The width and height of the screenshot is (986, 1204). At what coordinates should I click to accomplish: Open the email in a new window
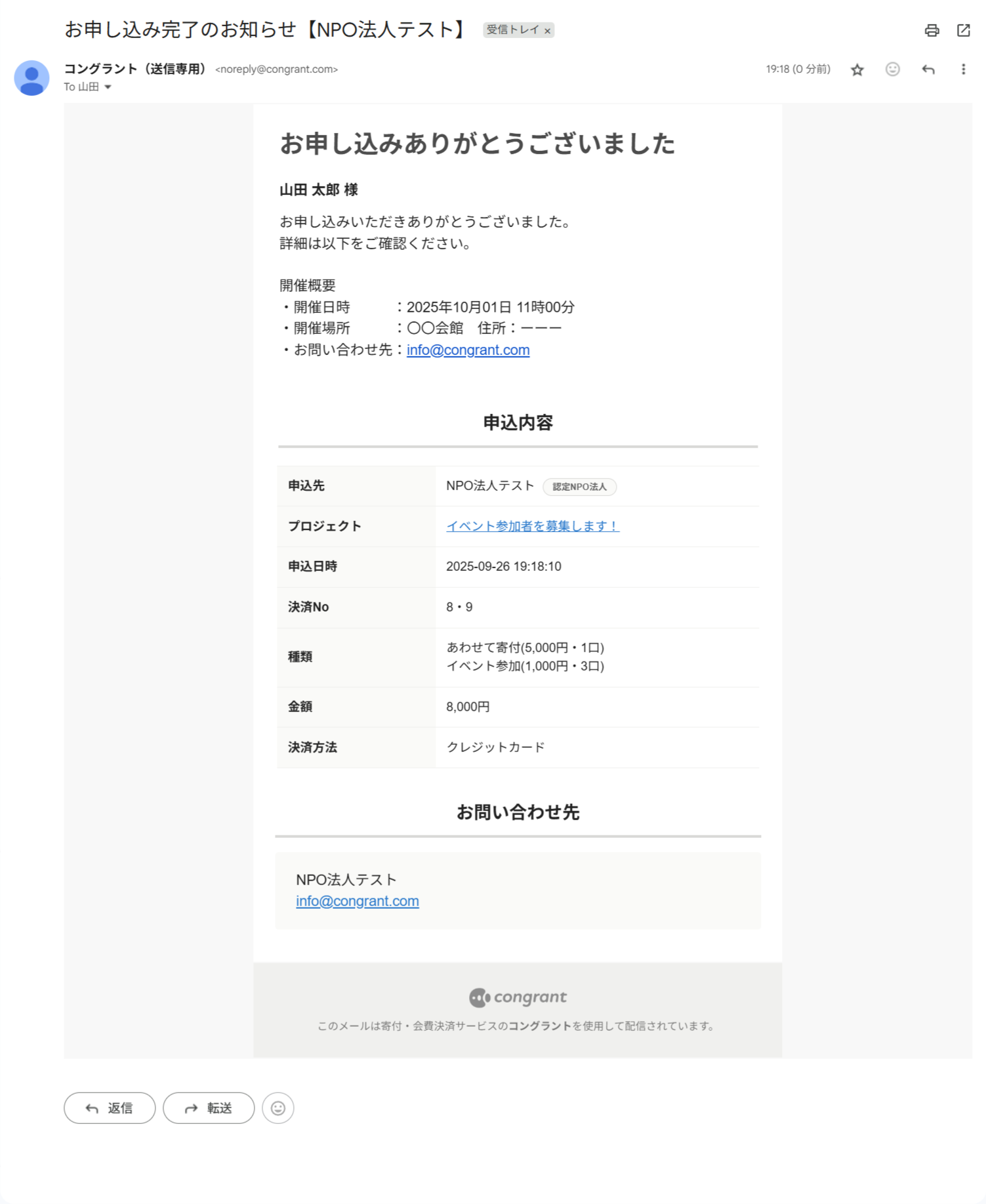[x=963, y=30]
